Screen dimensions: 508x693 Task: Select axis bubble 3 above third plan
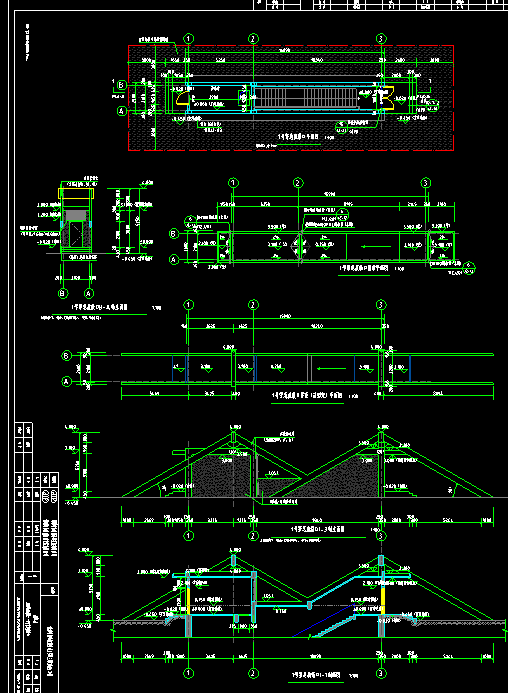(x=381, y=305)
